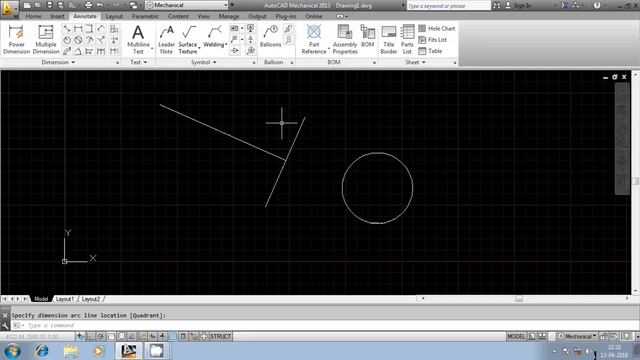640x360 pixels.
Task: Insert a Parts List
Action: 407,39
